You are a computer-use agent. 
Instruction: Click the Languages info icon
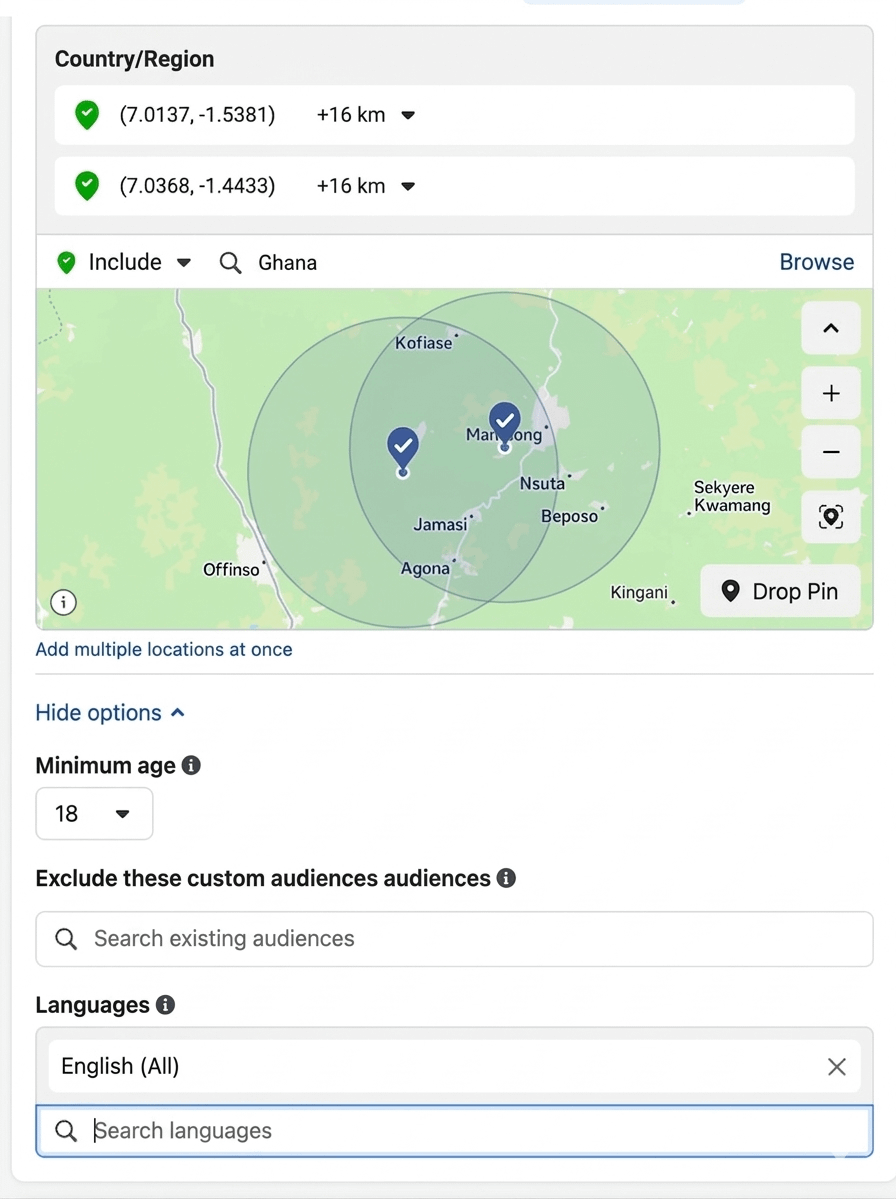pos(166,1004)
